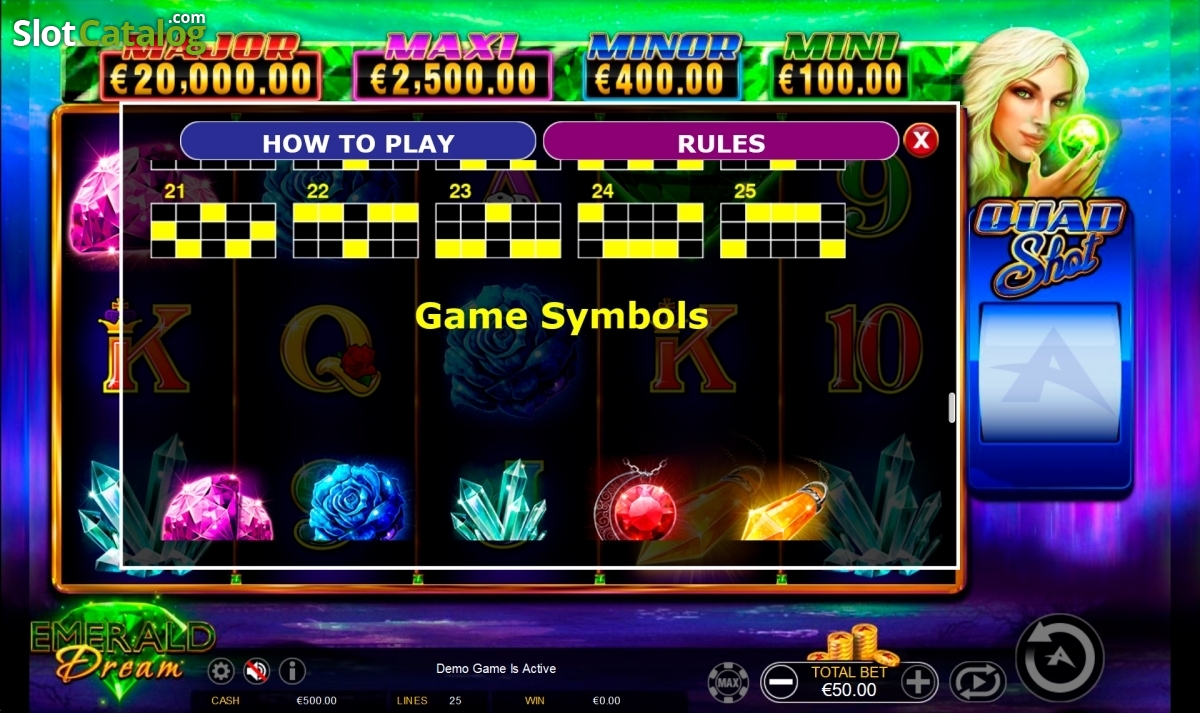Switch to the RULES tab

(x=721, y=142)
